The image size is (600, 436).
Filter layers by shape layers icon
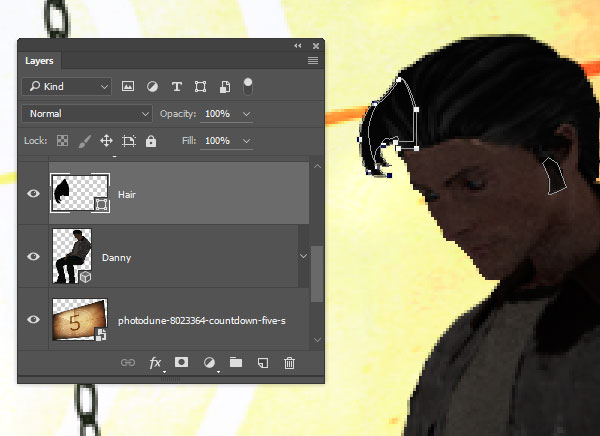pos(201,87)
